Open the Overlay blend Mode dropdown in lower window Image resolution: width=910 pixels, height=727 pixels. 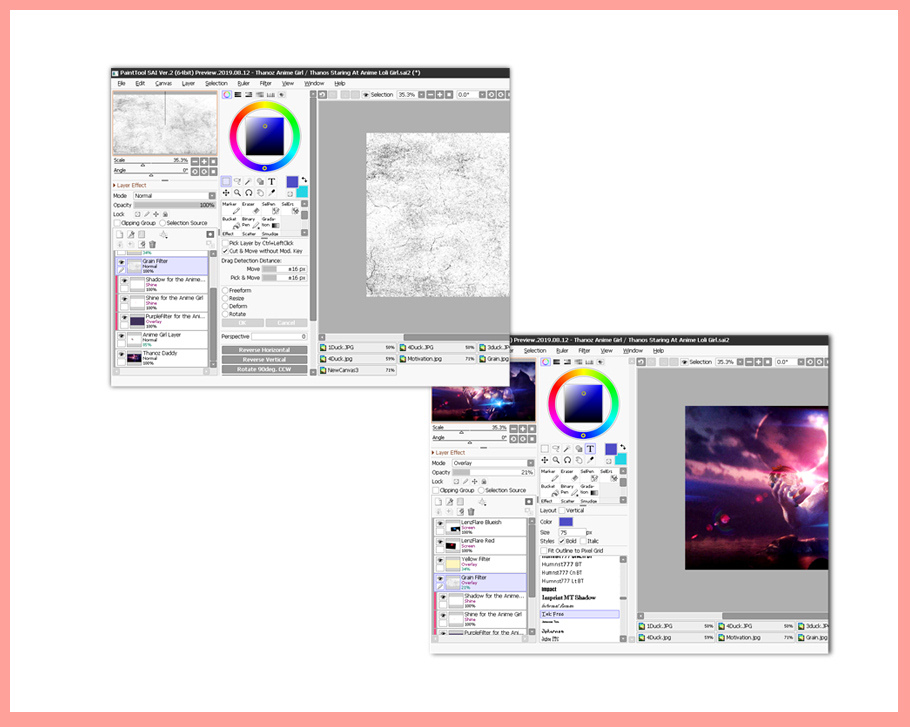tap(493, 463)
